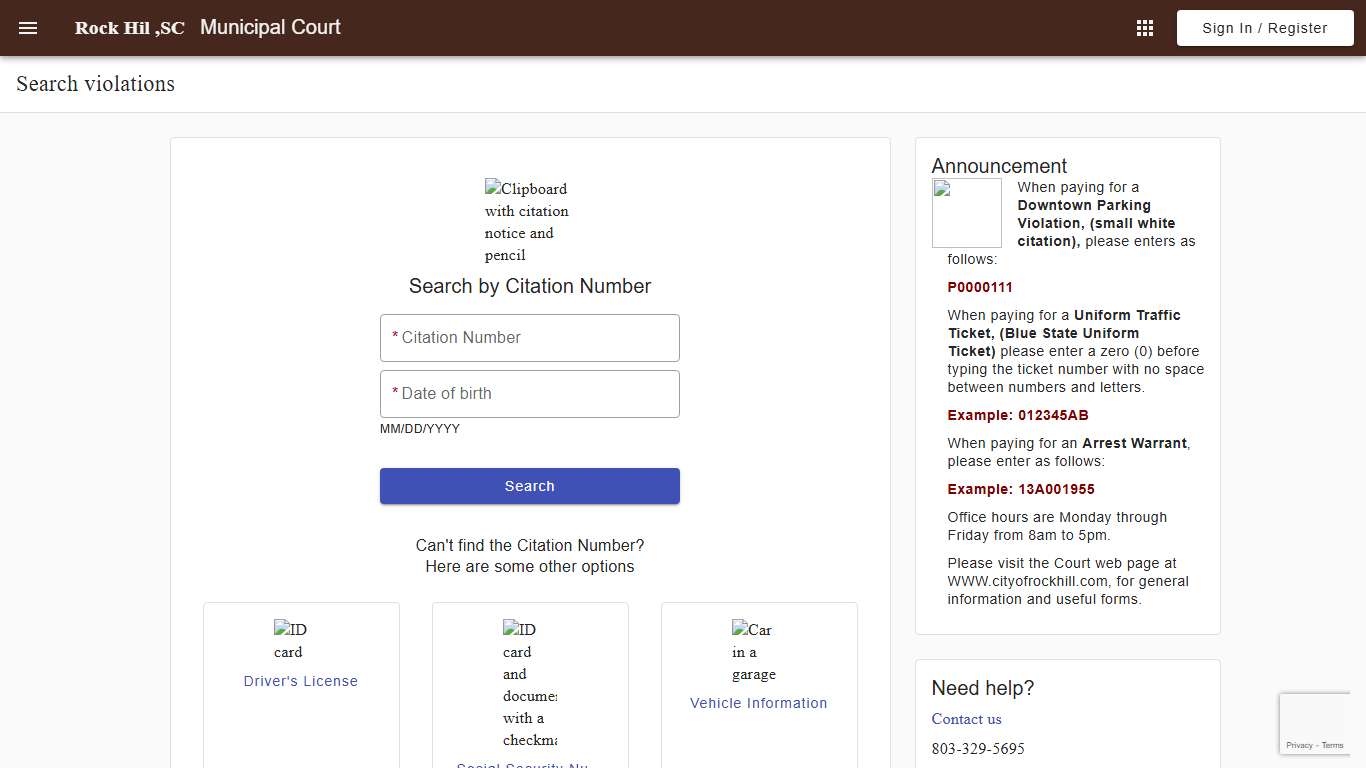Select the Search violations page heading

(95, 84)
